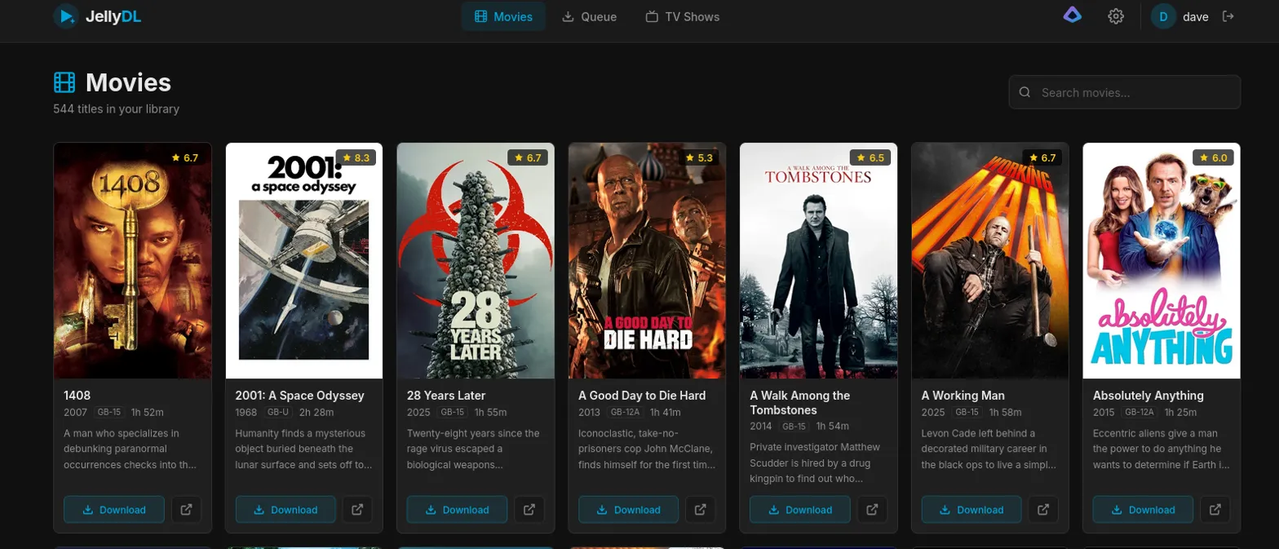Click the "1968" year text
Image resolution: width=1279 pixels, height=549 pixels.
246,412
